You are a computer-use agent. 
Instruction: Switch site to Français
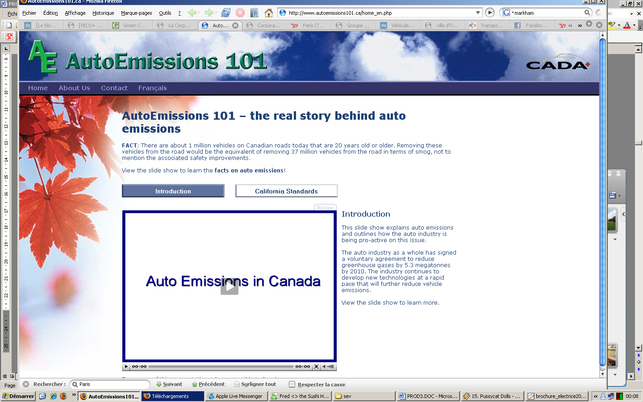point(153,88)
